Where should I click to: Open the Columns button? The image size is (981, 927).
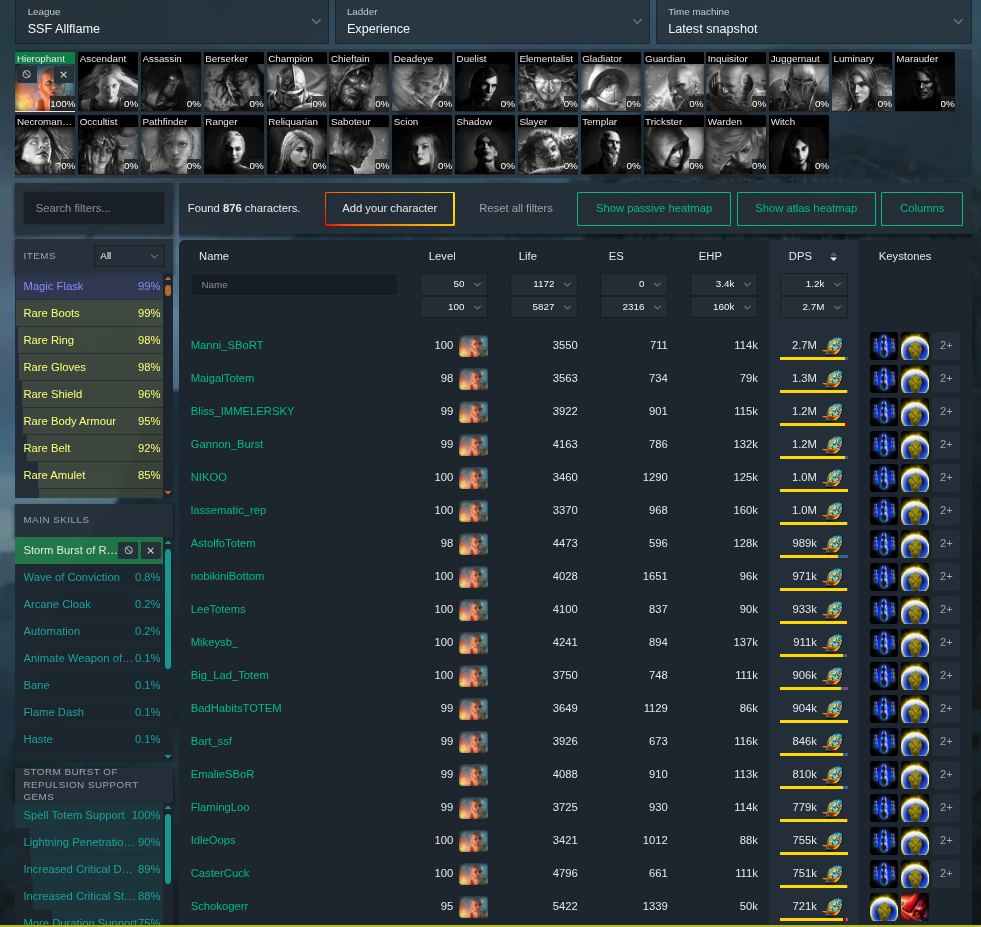click(x=922, y=208)
